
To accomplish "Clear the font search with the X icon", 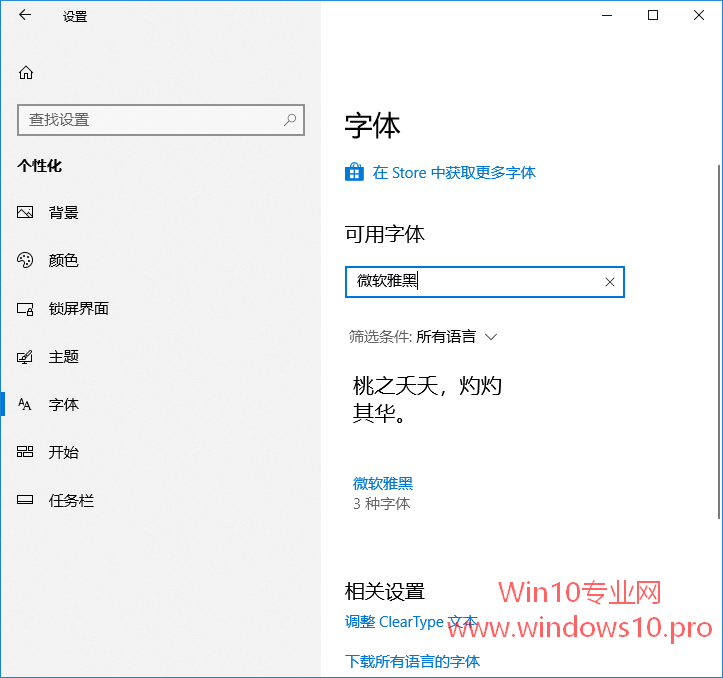I will pyautogui.click(x=610, y=282).
